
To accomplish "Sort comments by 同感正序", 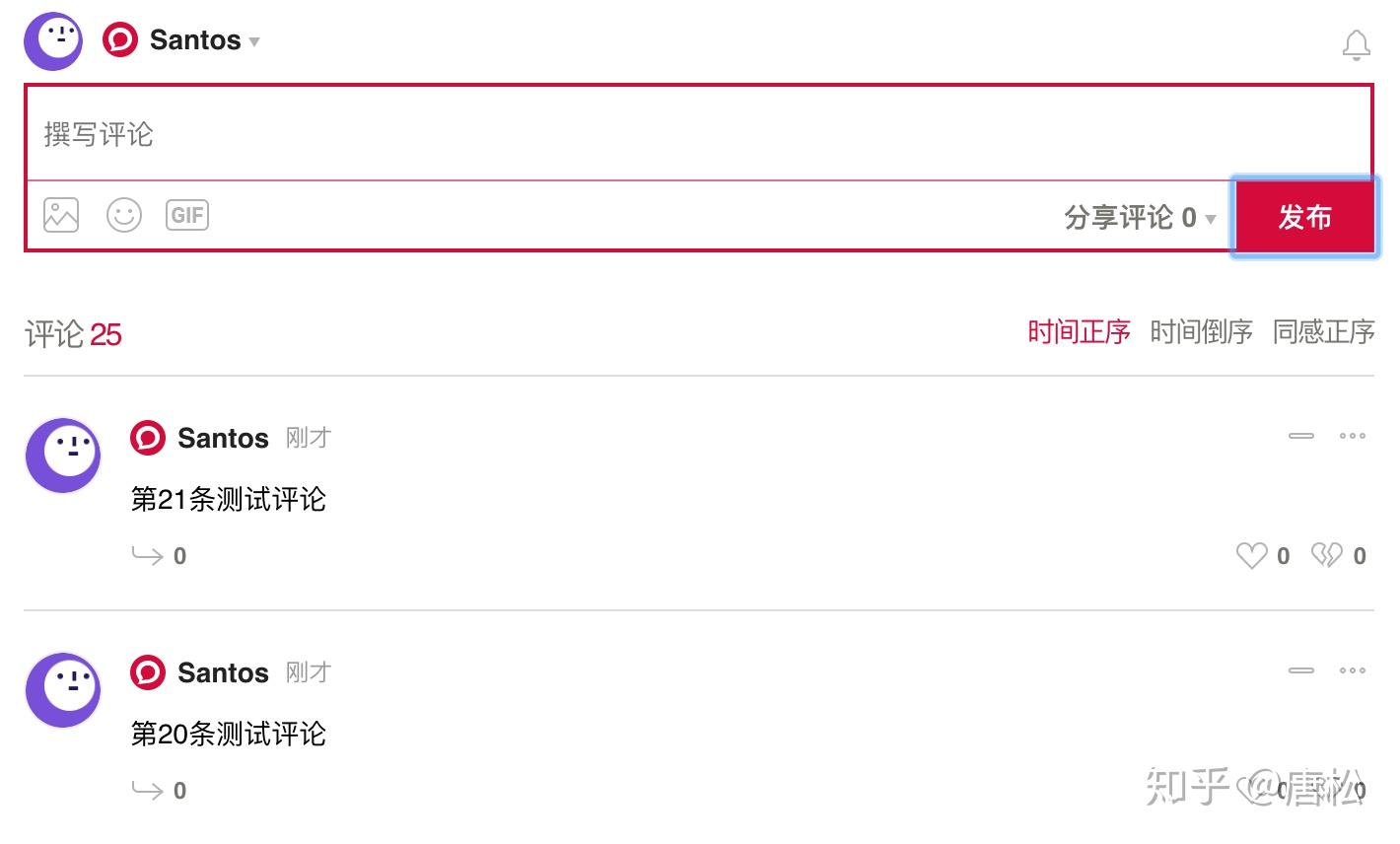I will [1323, 332].
